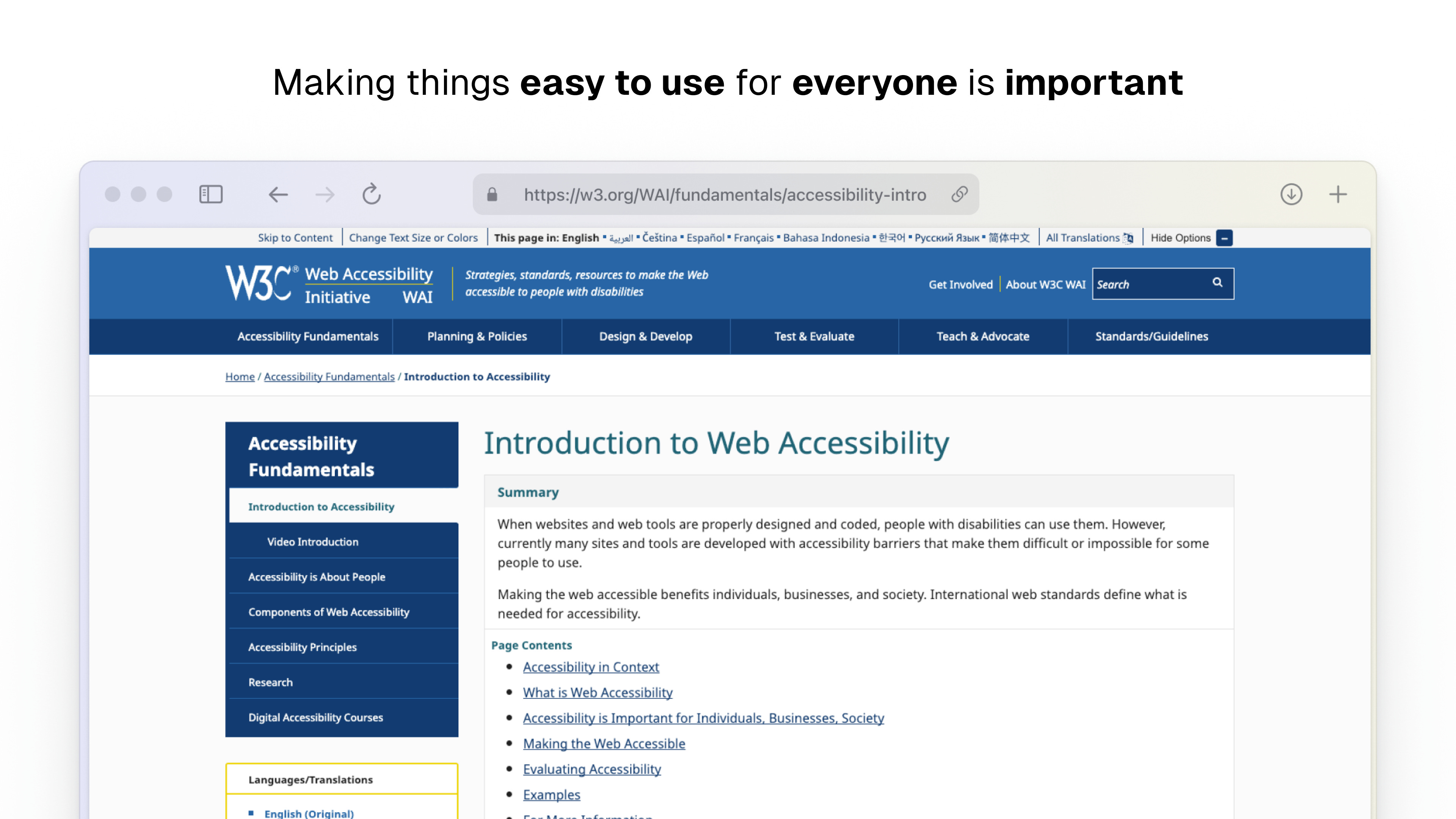Open Digital Accessibility Courses sidebar item
The image size is (1456, 819).
[343, 717]
